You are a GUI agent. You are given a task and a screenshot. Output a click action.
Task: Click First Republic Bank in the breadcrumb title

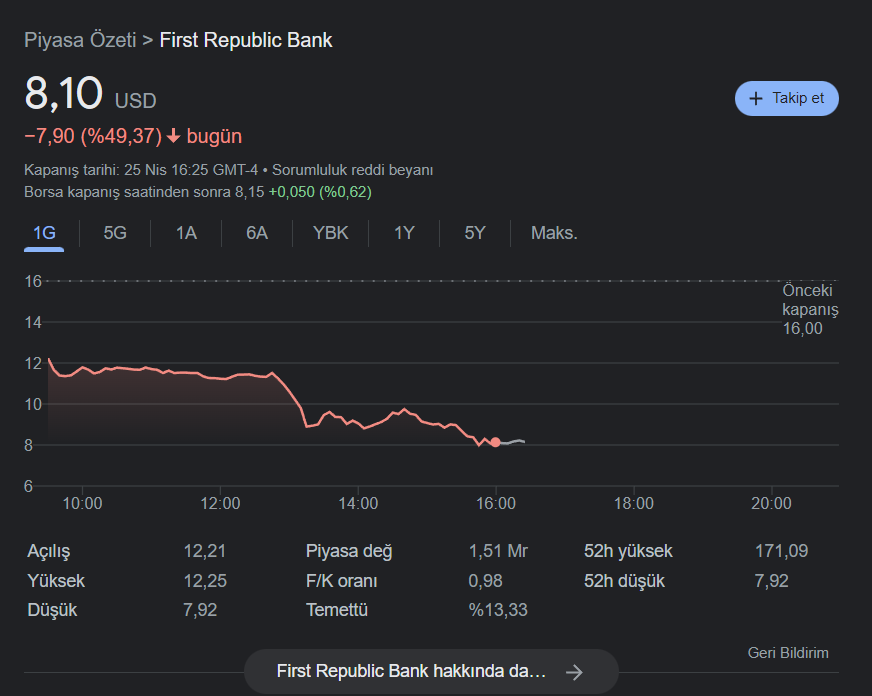coord(246,40)
